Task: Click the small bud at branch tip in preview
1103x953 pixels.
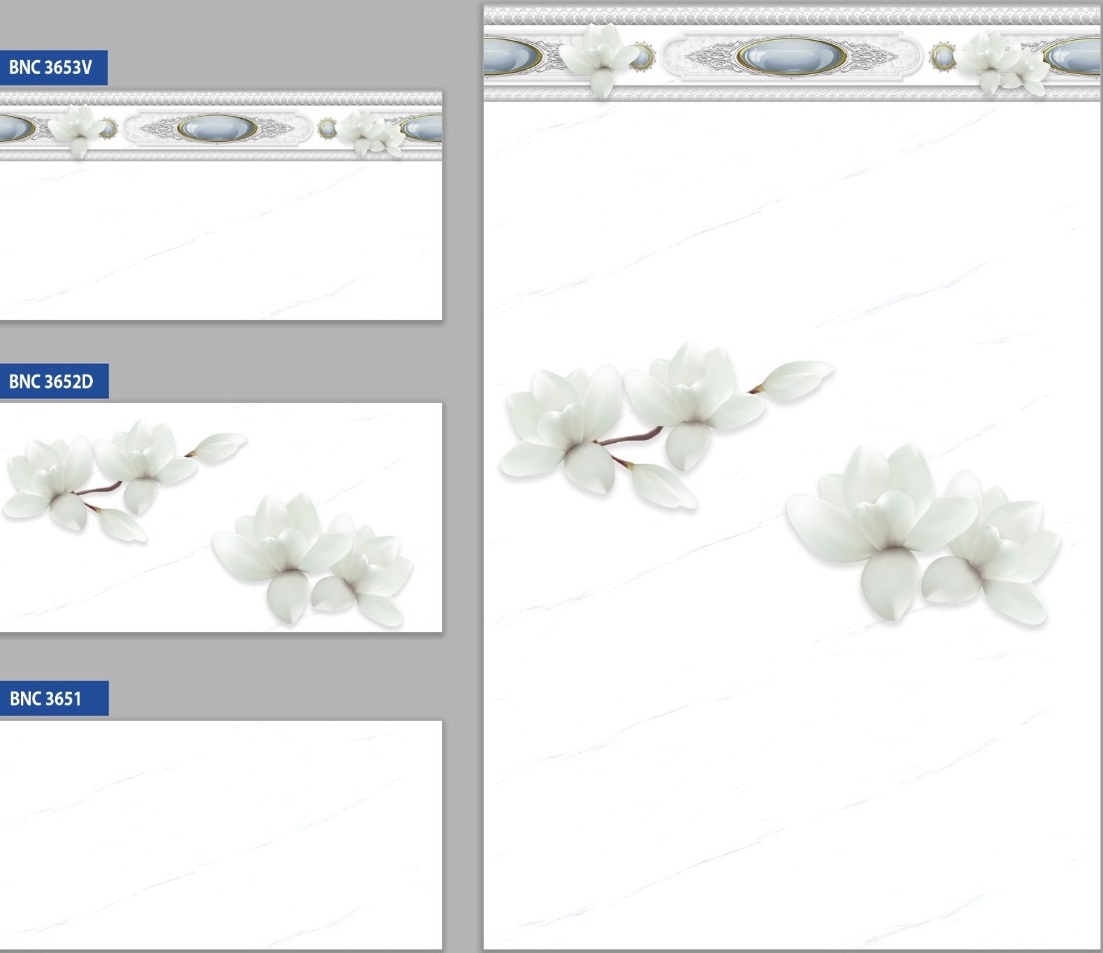Action: click(x=797, y=377)
